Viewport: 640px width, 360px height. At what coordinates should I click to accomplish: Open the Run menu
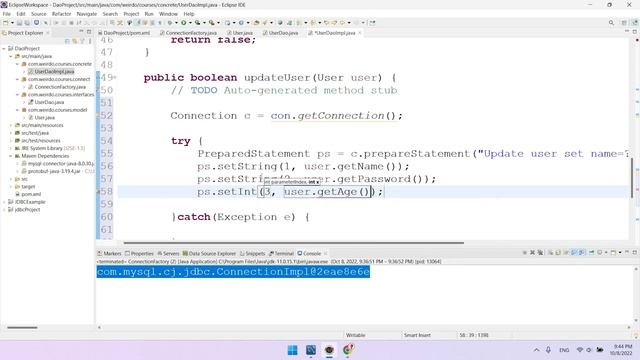[149, 14]
